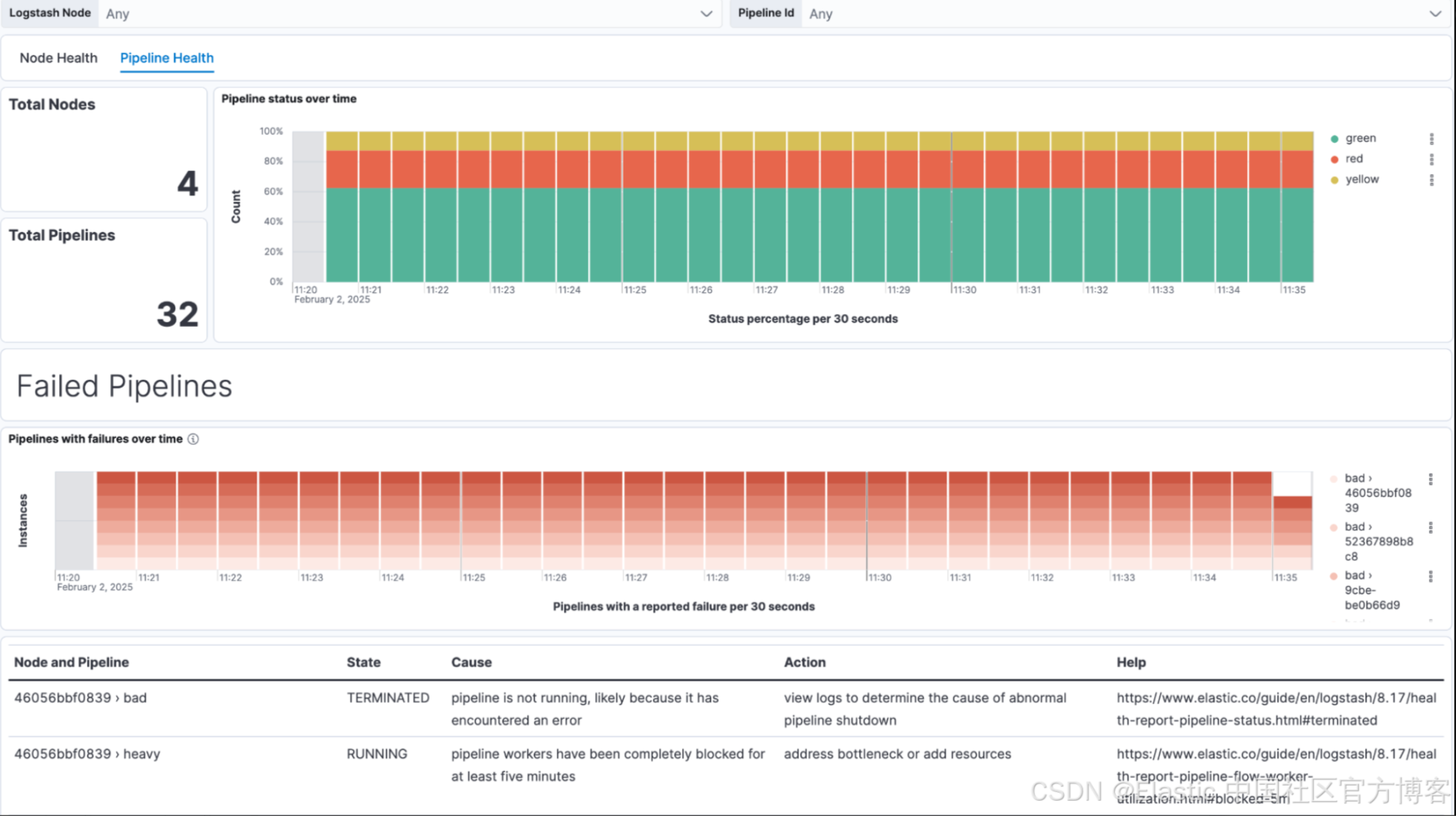Image resolution: width=1456 pixels, height=816 pixels.
Task: Toggle green series via legend label
Action: (1361, 139)
